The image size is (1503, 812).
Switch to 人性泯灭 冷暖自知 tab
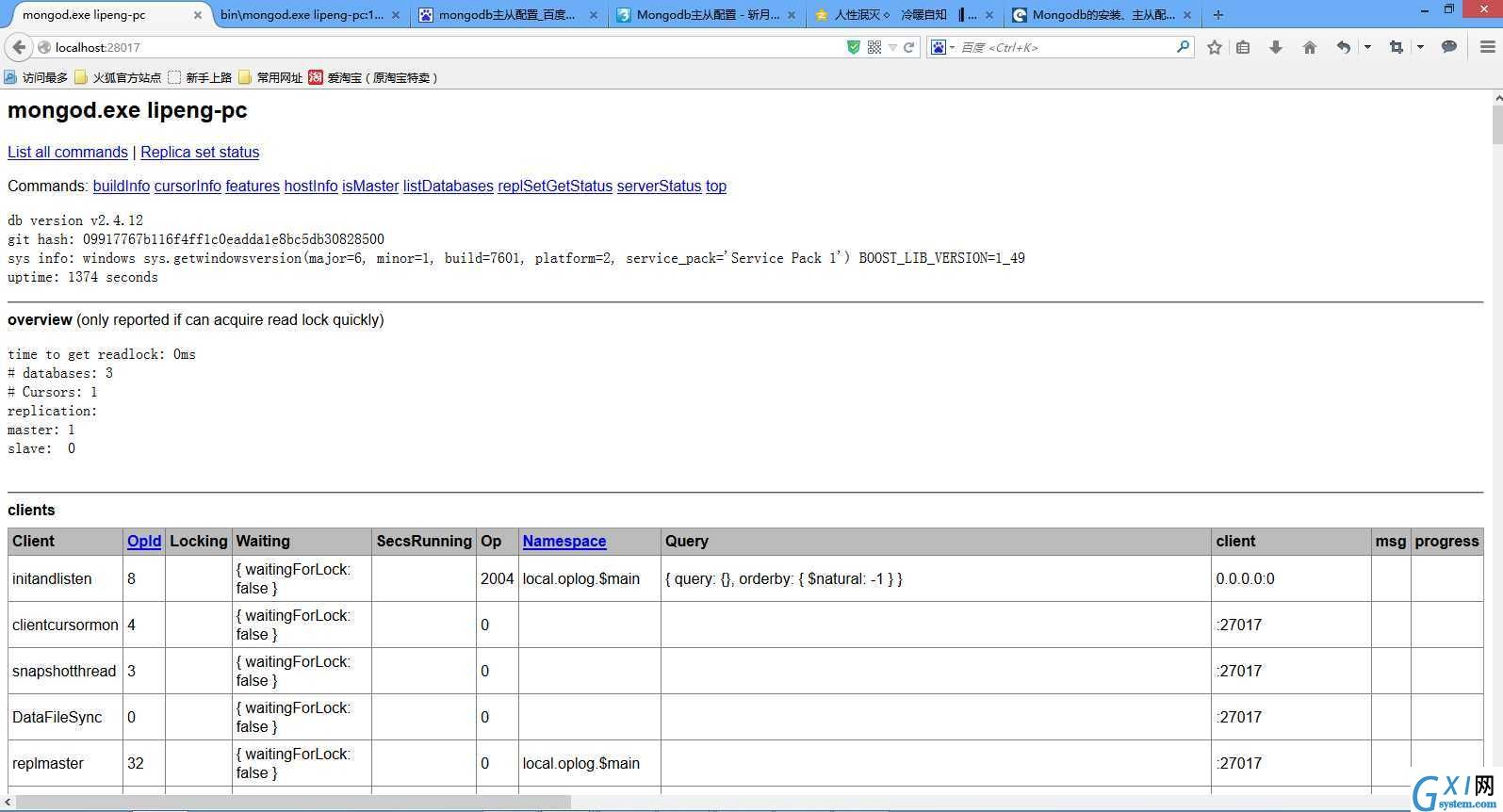click(904, 15)
